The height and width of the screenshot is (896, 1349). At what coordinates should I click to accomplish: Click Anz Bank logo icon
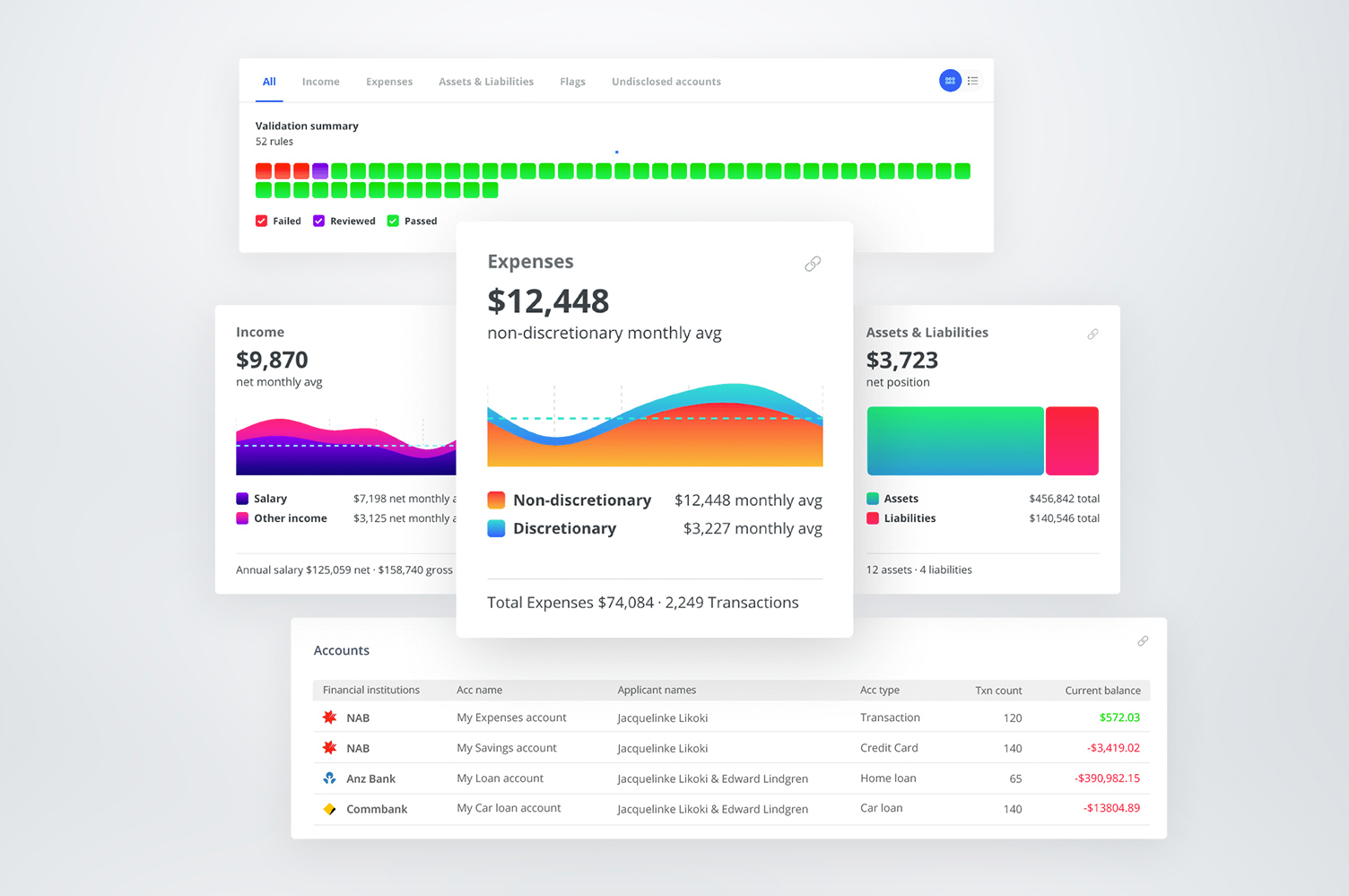(329, 779)
